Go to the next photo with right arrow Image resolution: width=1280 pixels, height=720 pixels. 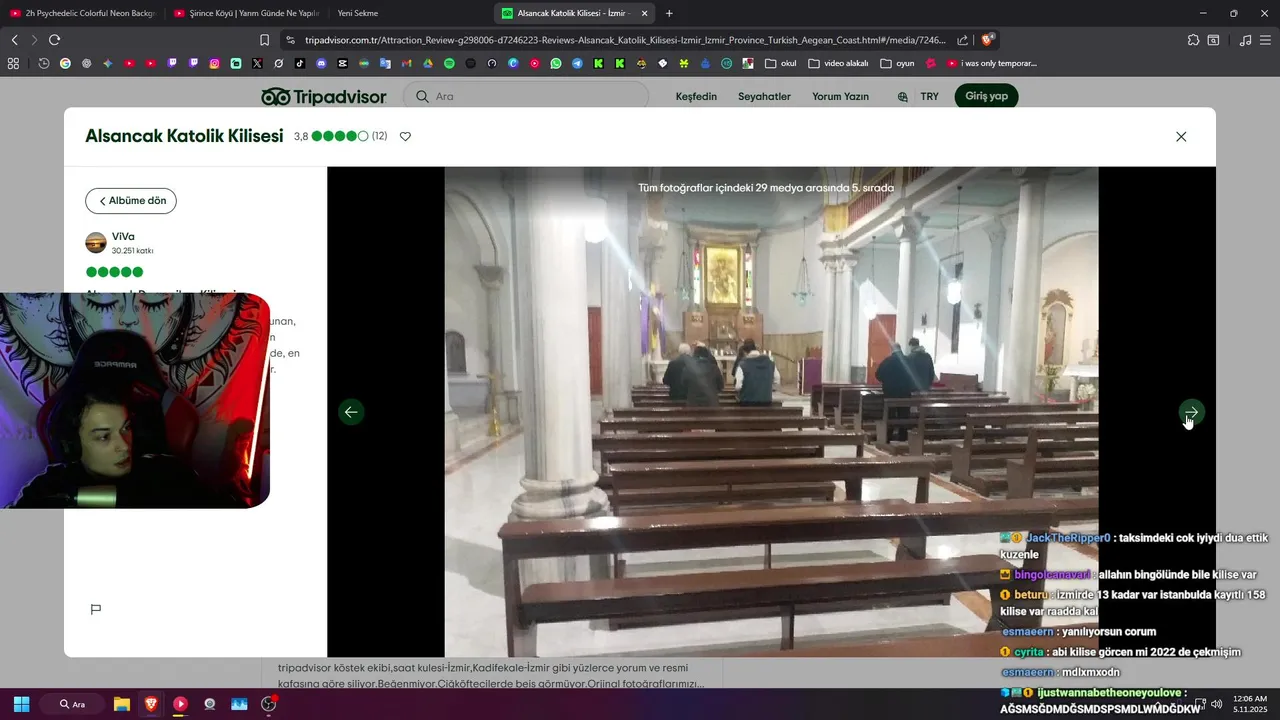coord(1191,412)
